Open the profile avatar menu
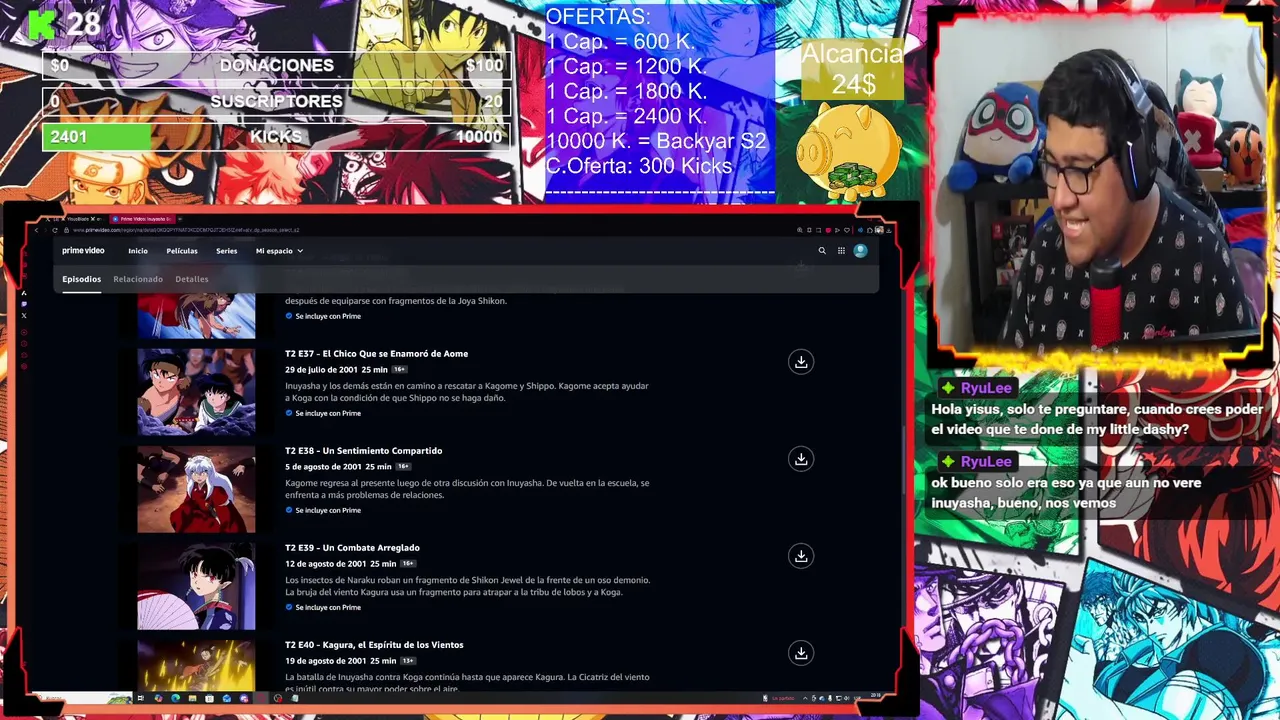This screenshot has height=720, width=1280. (861, 251)
